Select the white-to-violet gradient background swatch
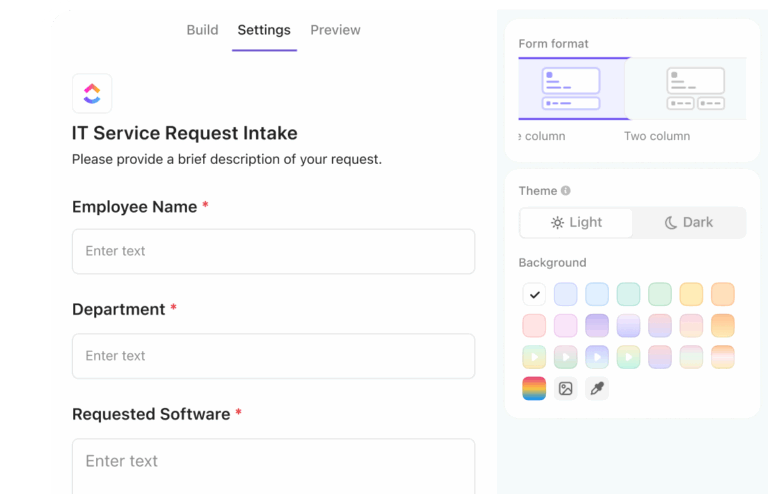 click(628, 326)
